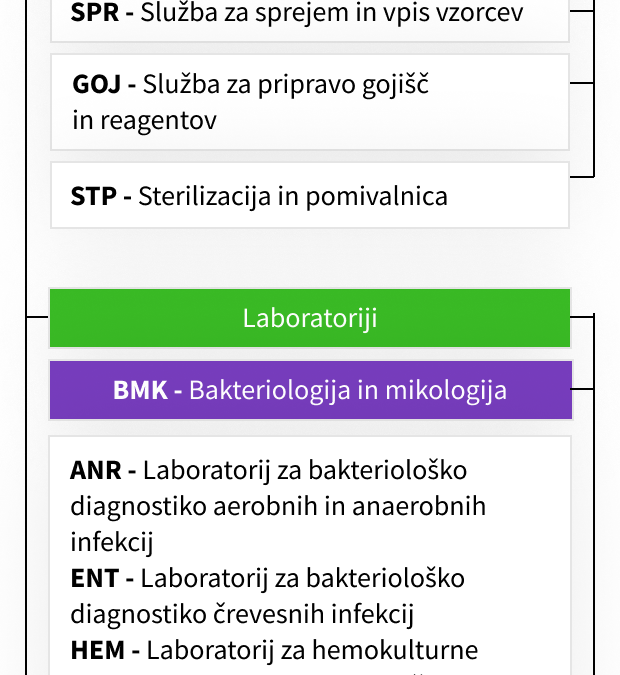
Task: Click the green Laboratoriji header
Action: (310, 318)
